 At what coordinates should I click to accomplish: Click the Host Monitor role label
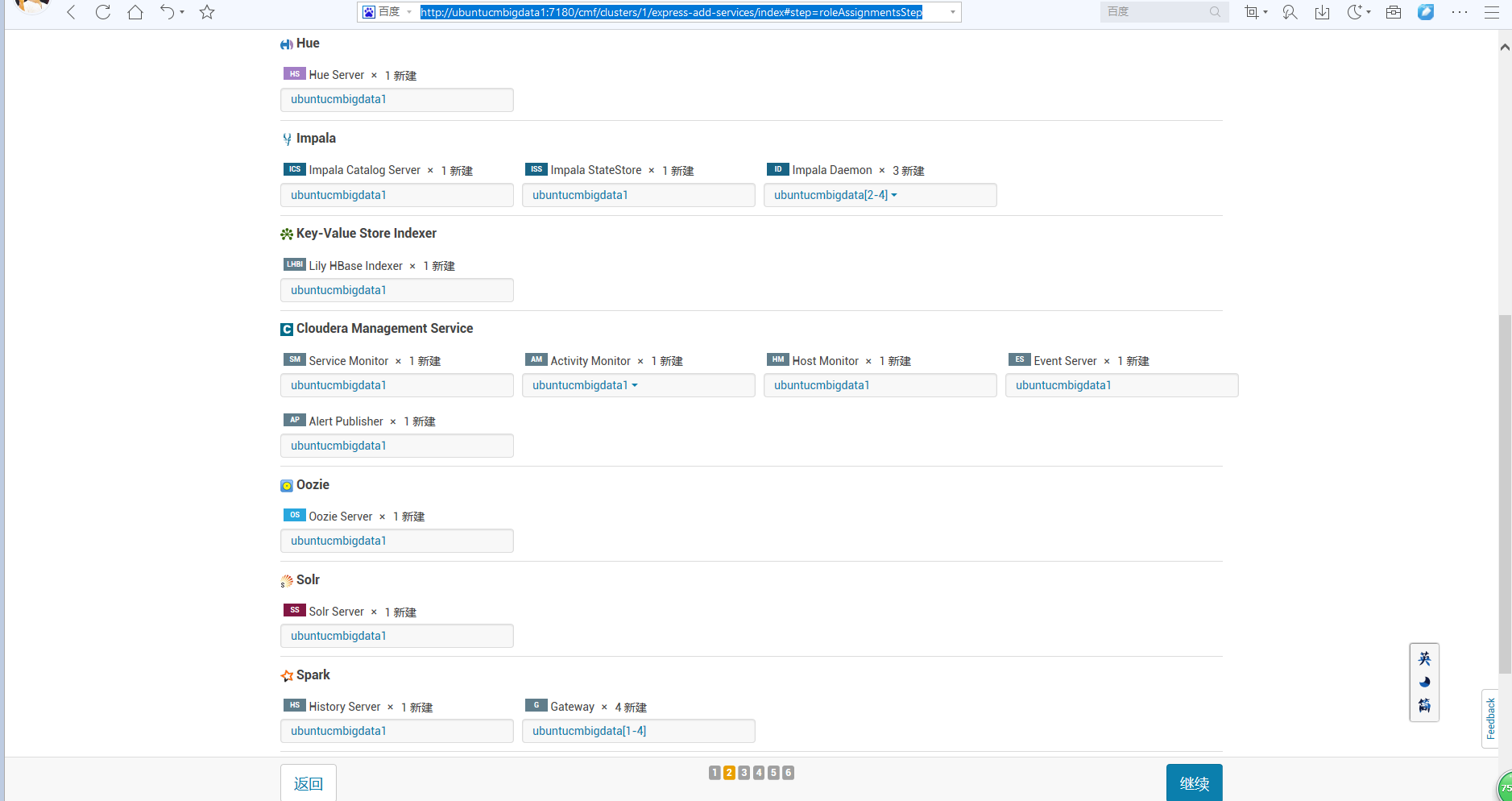[x=825, y=361]
